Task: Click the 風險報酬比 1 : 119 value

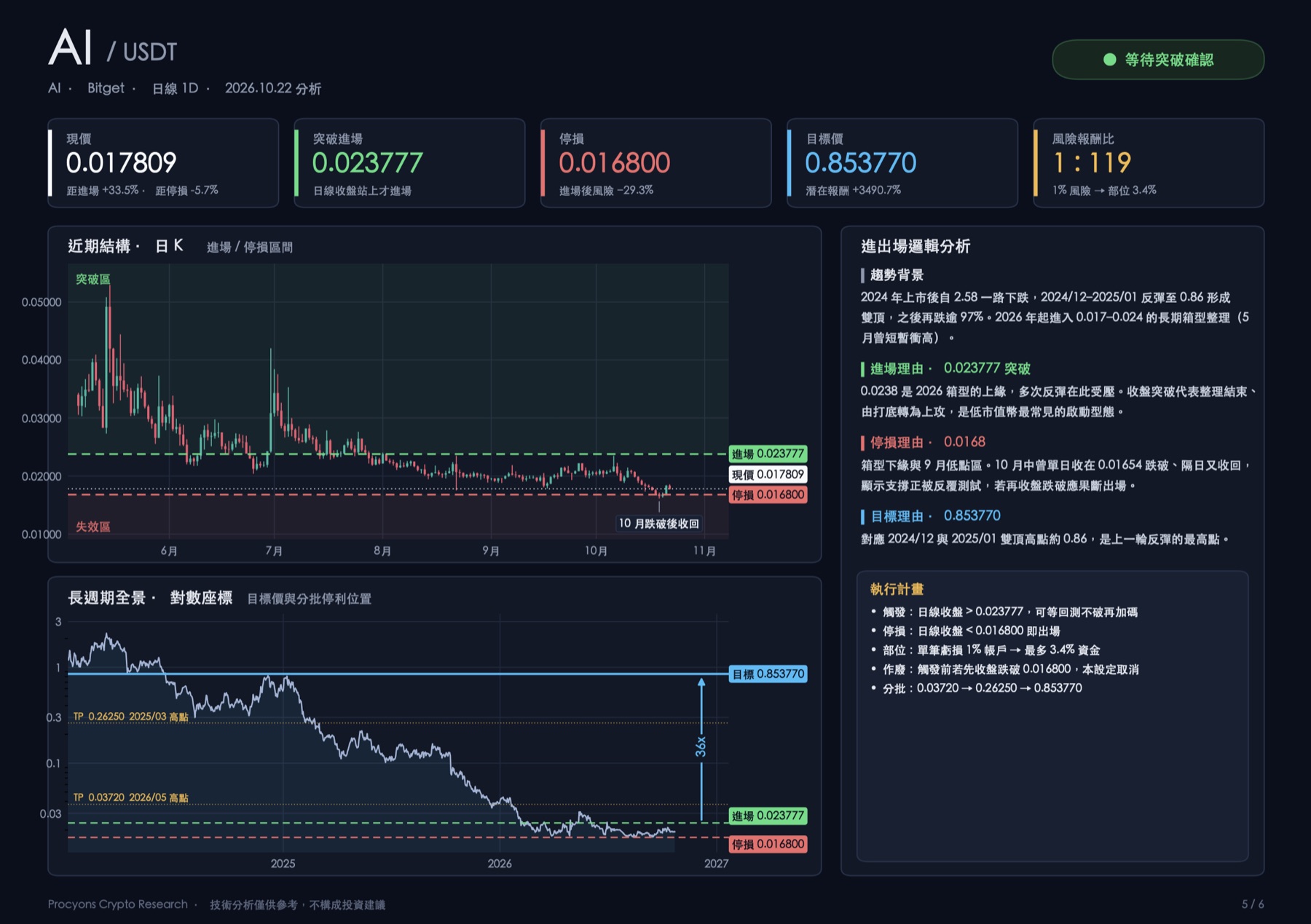Action: click(1092, 163)
